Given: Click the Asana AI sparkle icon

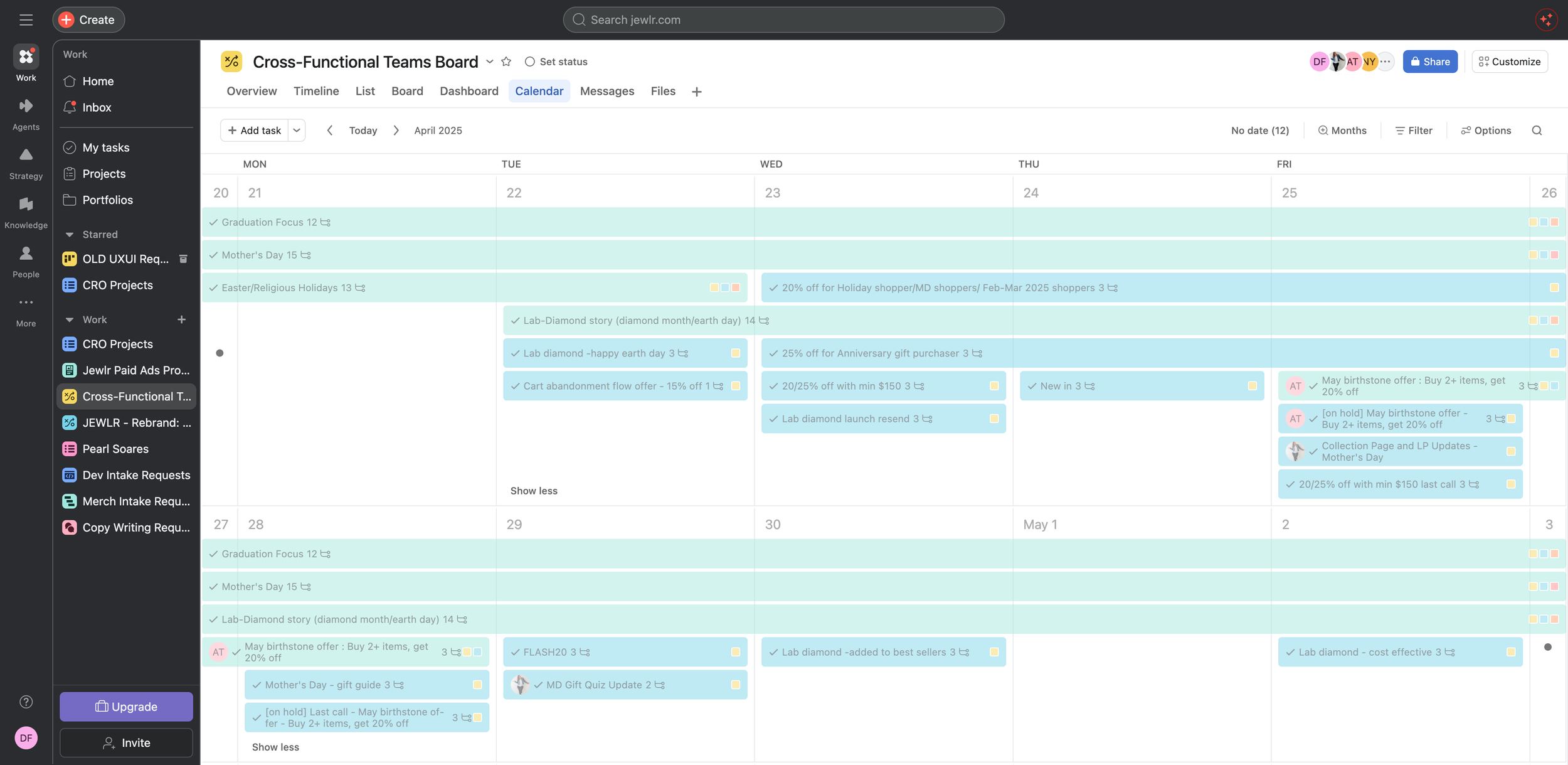Looking at the screenshot, I should tap(1546, 19).
